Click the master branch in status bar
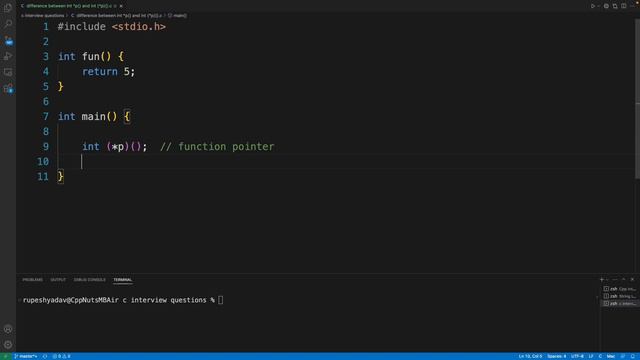This screenshot has height=360, width=640. (x=25, y=356)
